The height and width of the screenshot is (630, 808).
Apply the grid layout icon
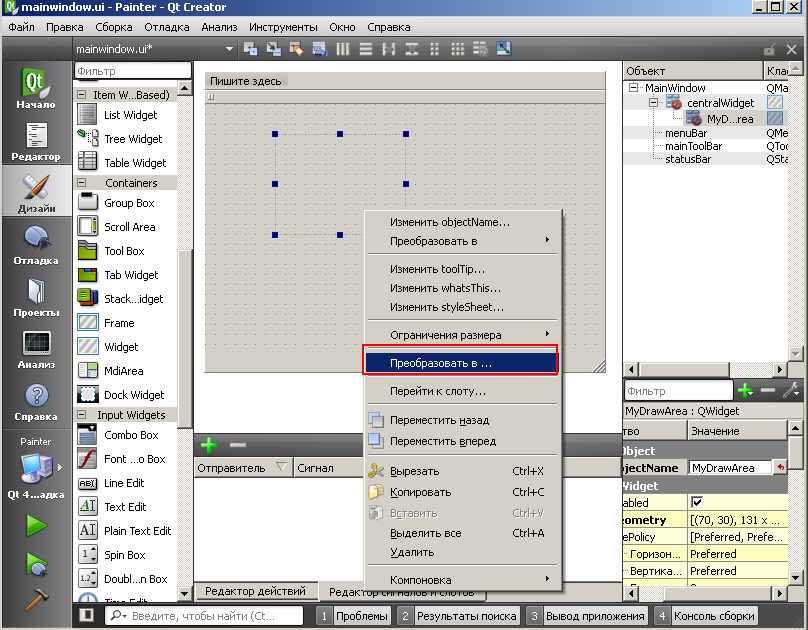tap(458, 49)
